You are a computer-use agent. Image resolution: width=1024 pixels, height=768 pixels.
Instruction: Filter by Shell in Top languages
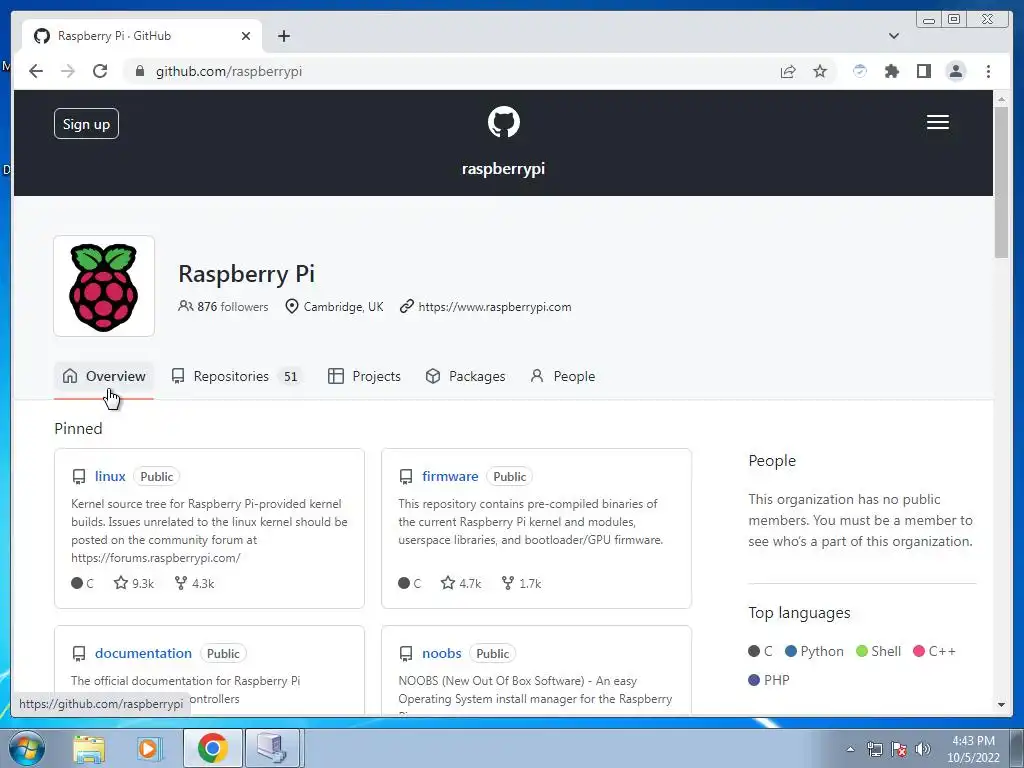[x=878, y=651]
